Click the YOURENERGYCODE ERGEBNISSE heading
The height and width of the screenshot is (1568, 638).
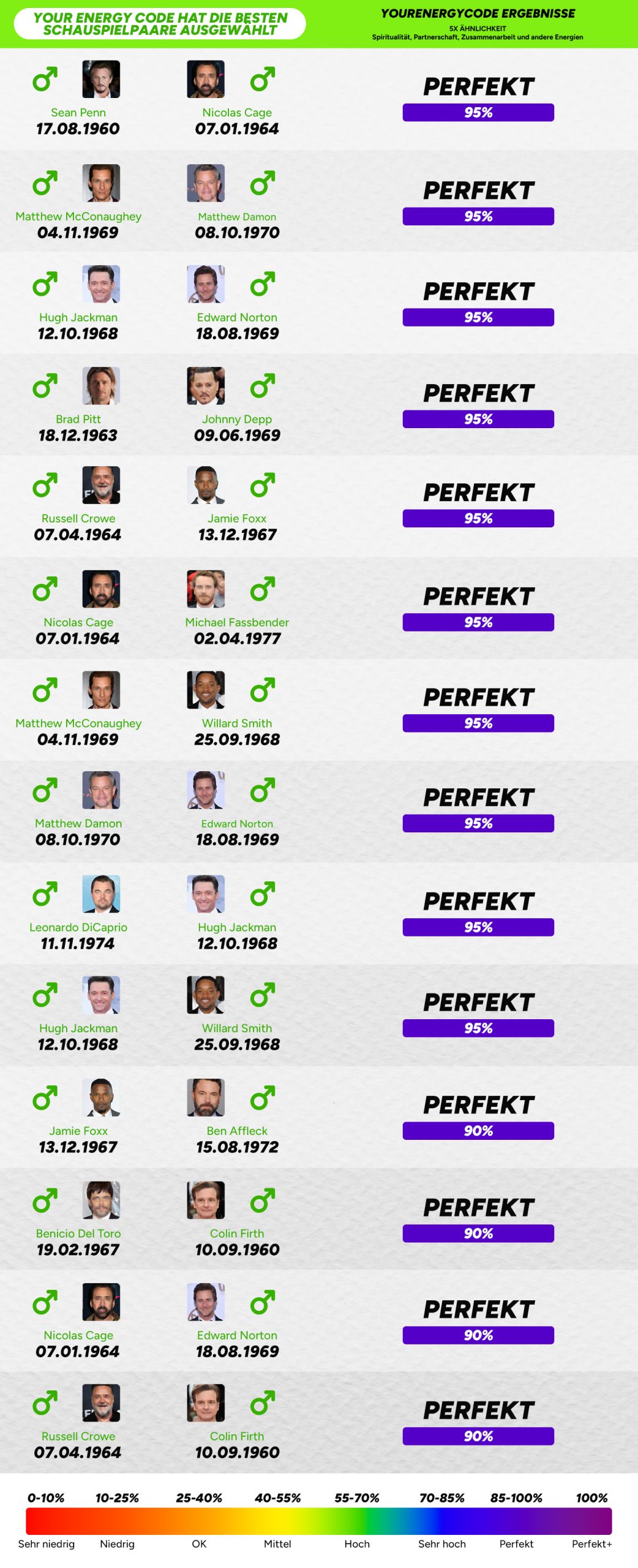pos(478,13)
